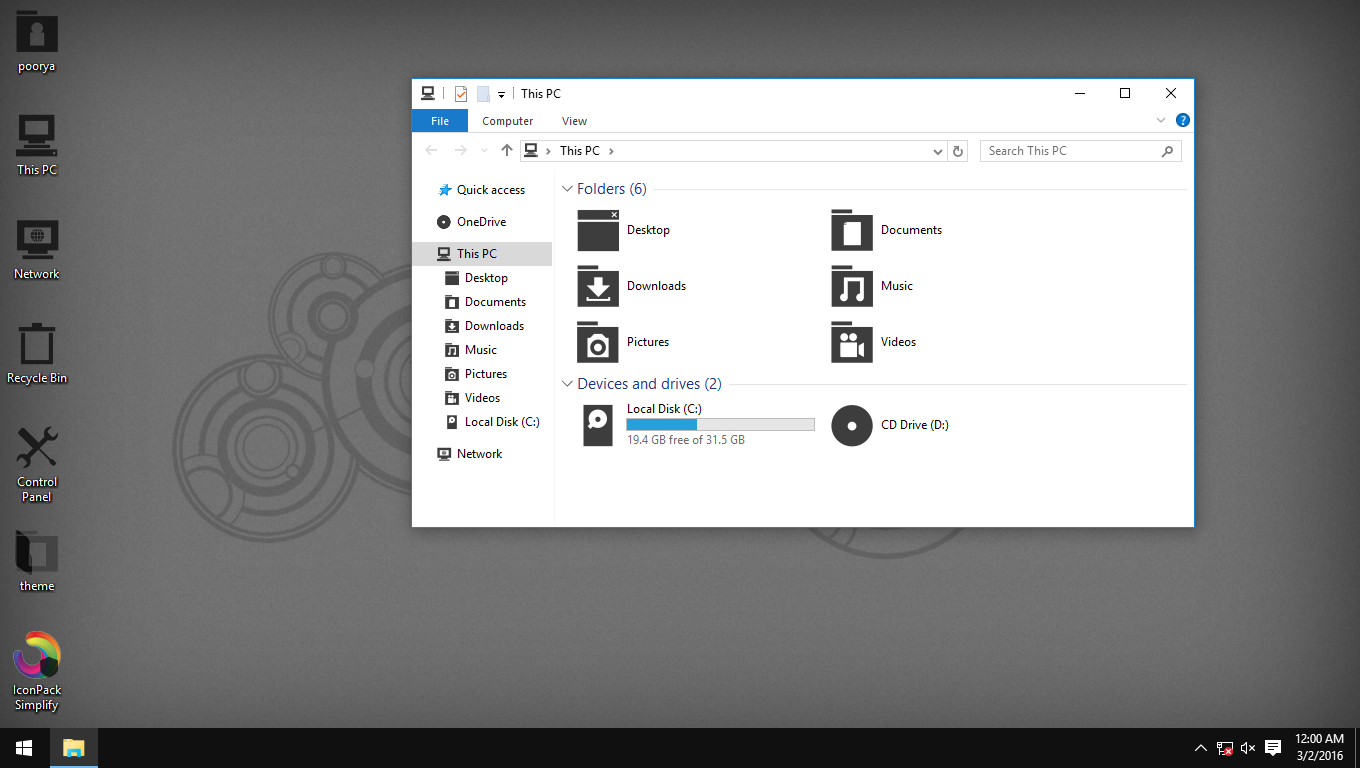Image resolution: width=1360 pixels, height=768 pixels.
Task: Click the Properties icon on Quick Access Toolbar
Action: point(460,93)
